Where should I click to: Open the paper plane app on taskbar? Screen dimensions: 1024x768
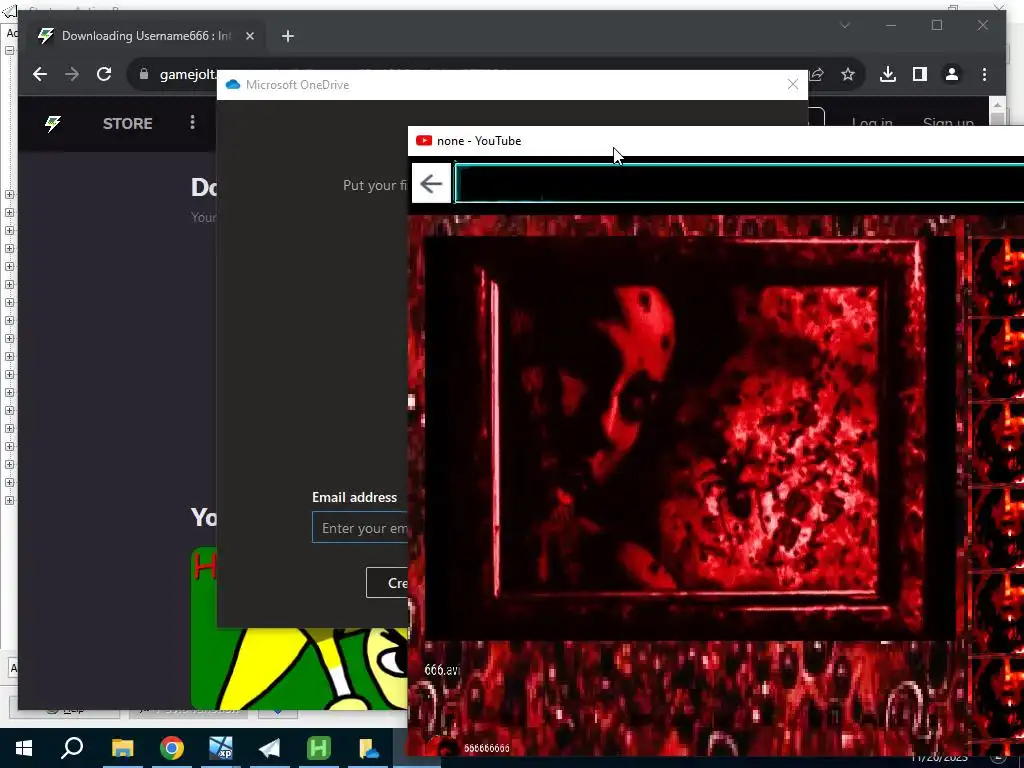(270, 748)
